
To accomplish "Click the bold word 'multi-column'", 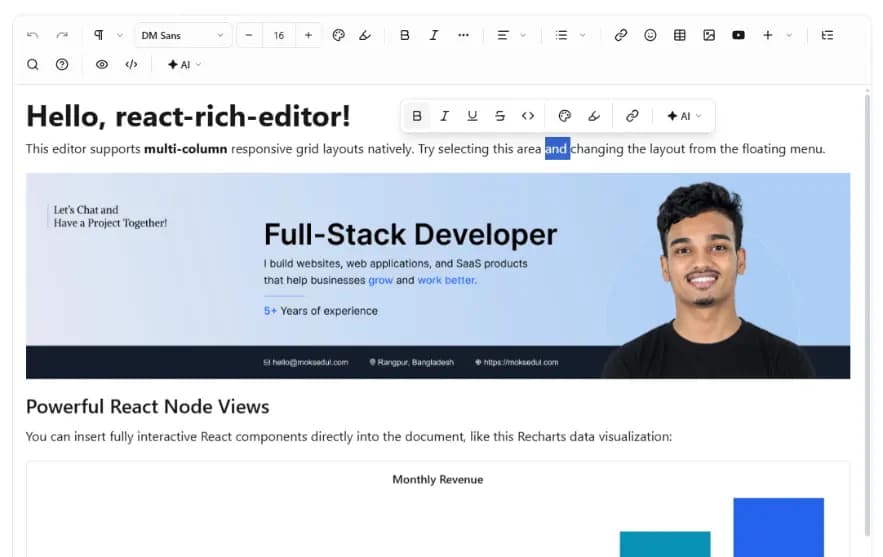I will point(185,149).
